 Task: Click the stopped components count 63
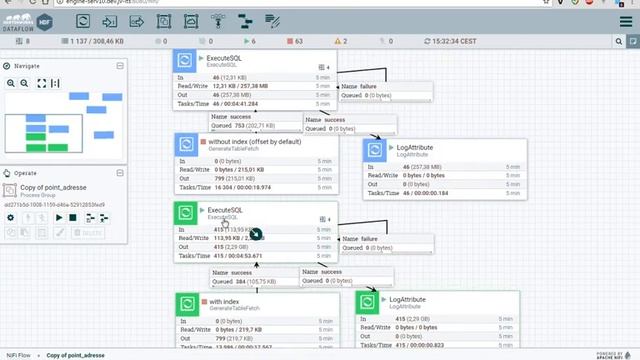tap(295, 41)
